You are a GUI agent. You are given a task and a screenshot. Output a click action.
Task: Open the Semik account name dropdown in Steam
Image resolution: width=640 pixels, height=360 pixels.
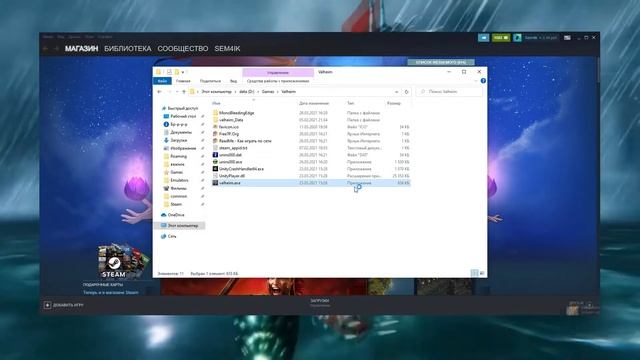click(540, 38)
